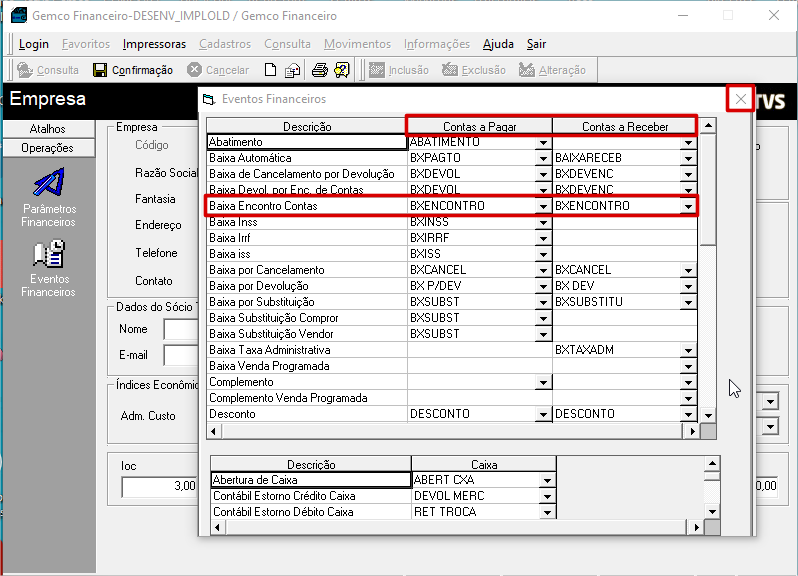
Task: Click the Gemco Financeiro title bar icon
Action: pos(19,16)
